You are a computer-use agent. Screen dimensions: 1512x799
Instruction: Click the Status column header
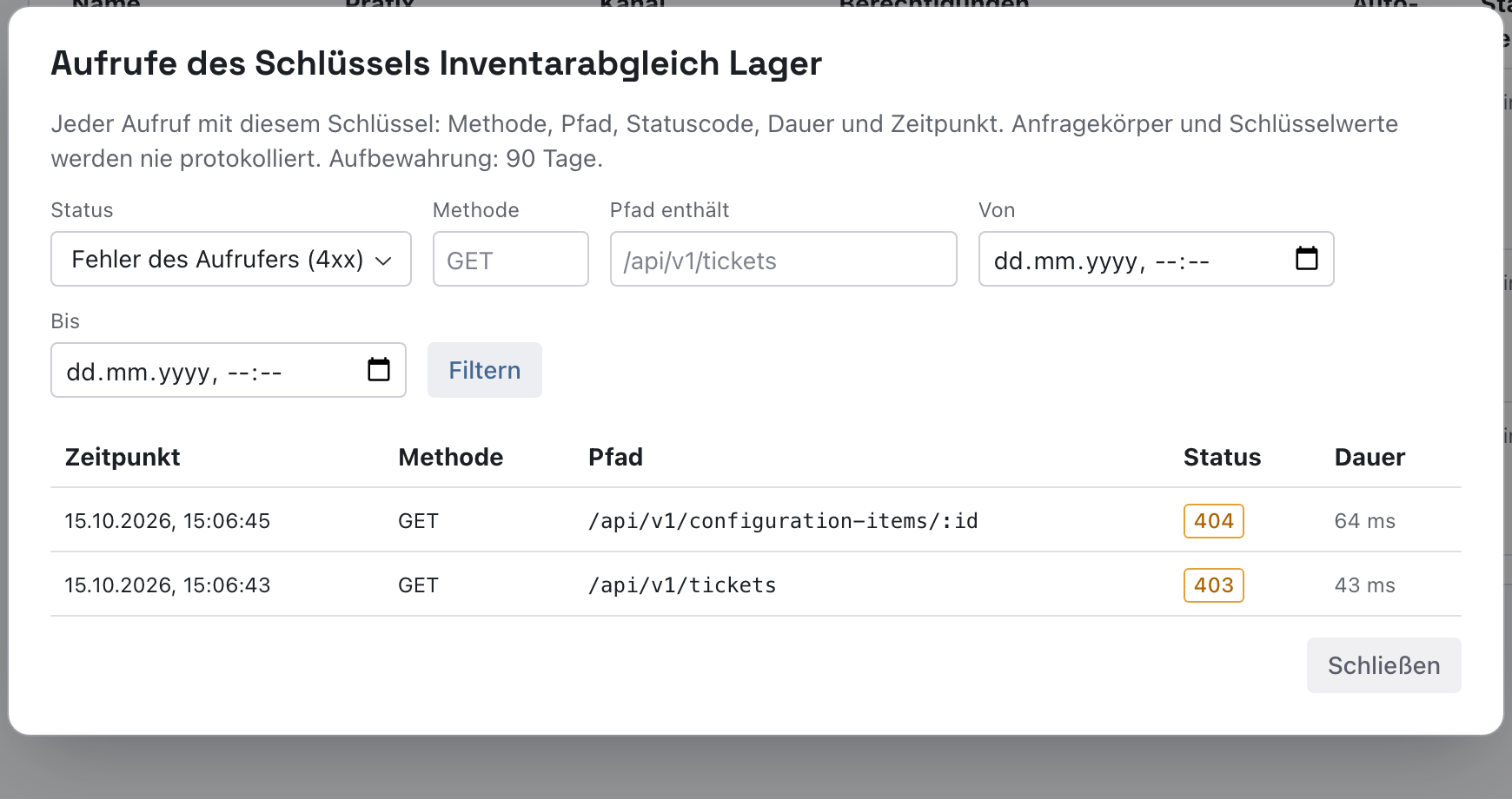pyautogui.click(x=1222, y=457)
